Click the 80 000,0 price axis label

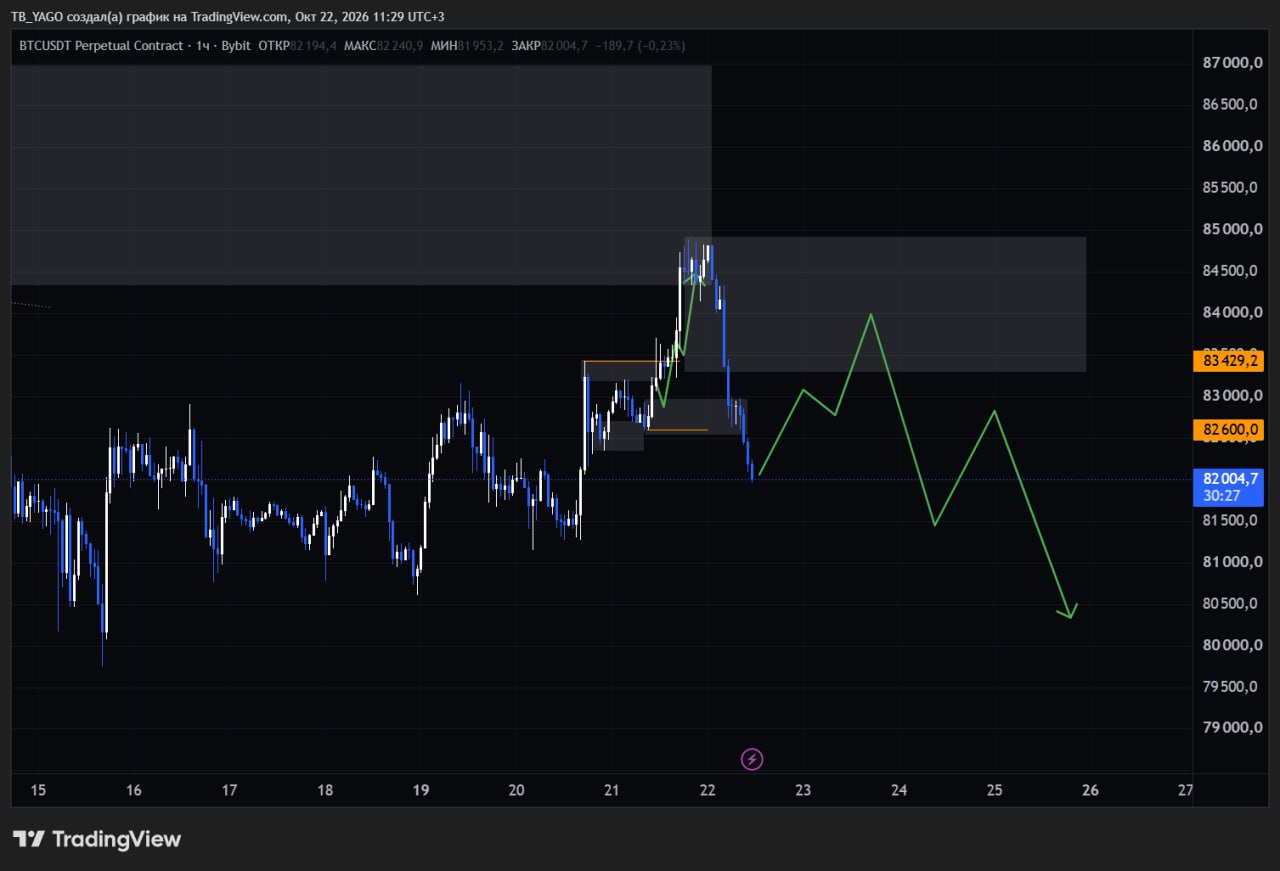pyautogui.click(x=1232, y=645)
